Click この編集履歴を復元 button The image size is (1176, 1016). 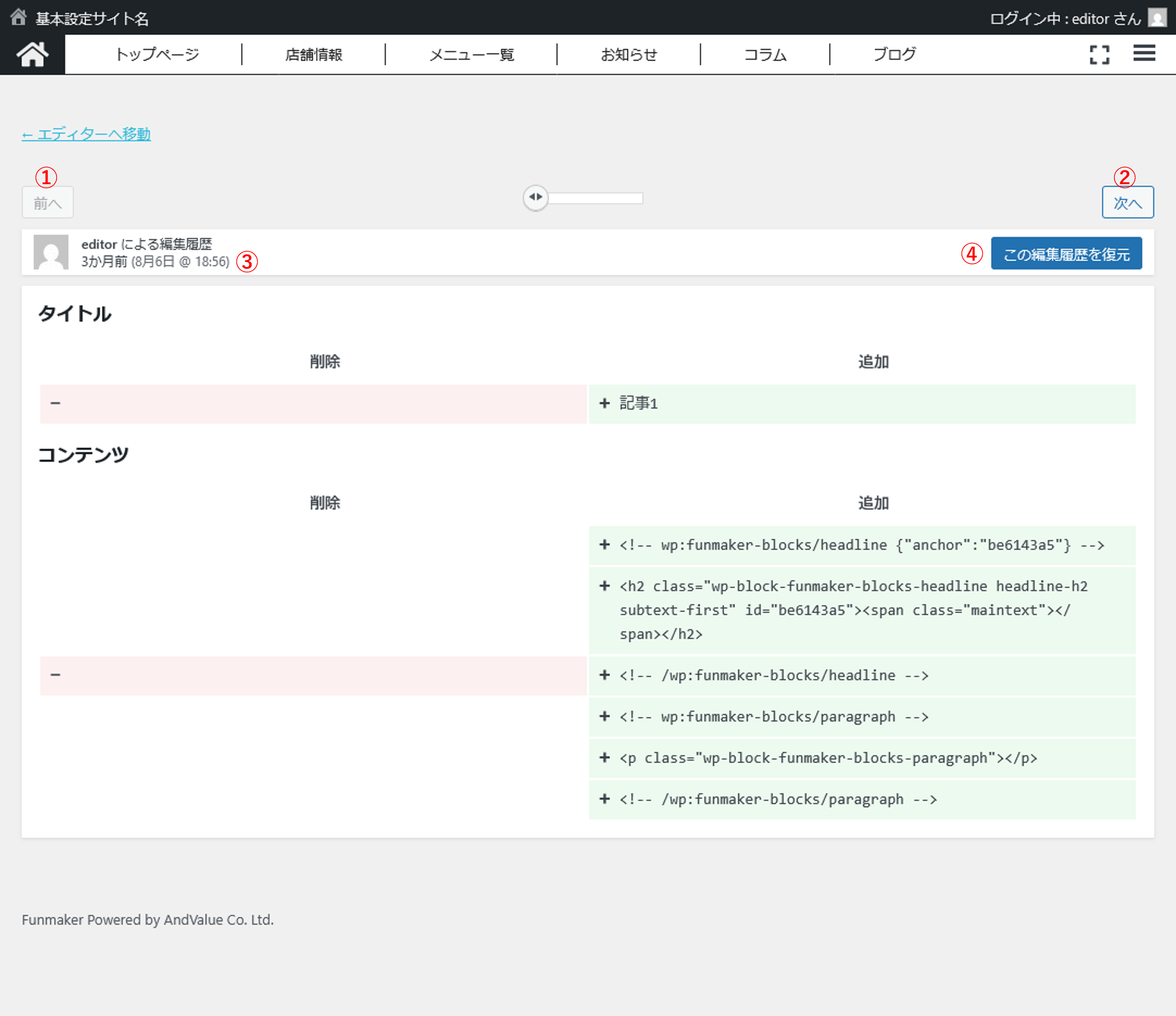click(1066, 254)
